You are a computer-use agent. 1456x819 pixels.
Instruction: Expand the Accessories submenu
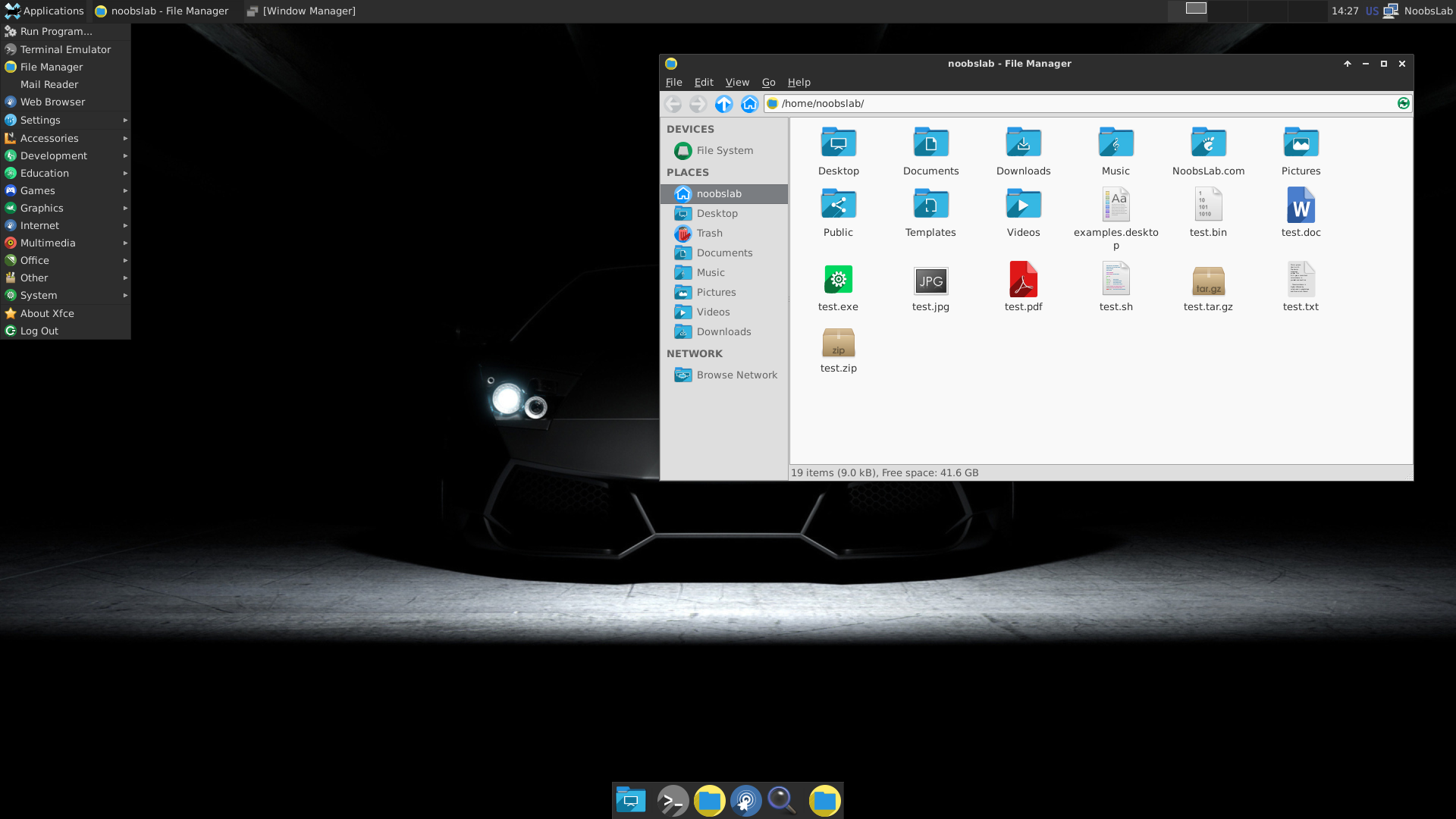[65, 138]
